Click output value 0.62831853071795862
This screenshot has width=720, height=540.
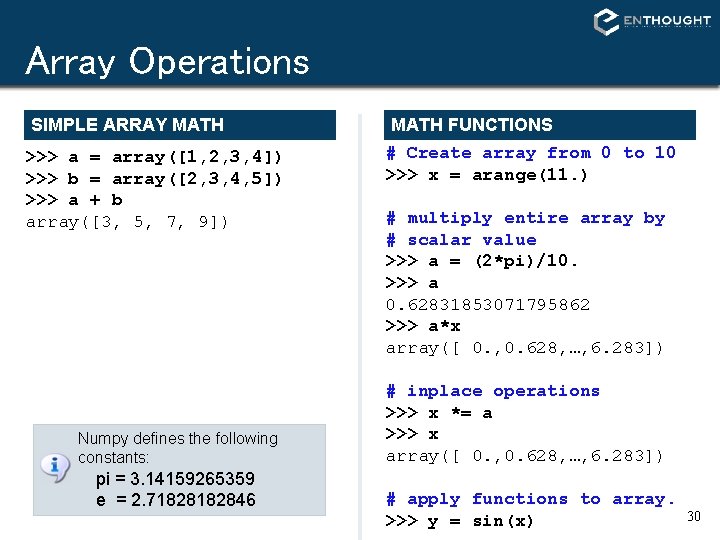(x=488, y=304)
